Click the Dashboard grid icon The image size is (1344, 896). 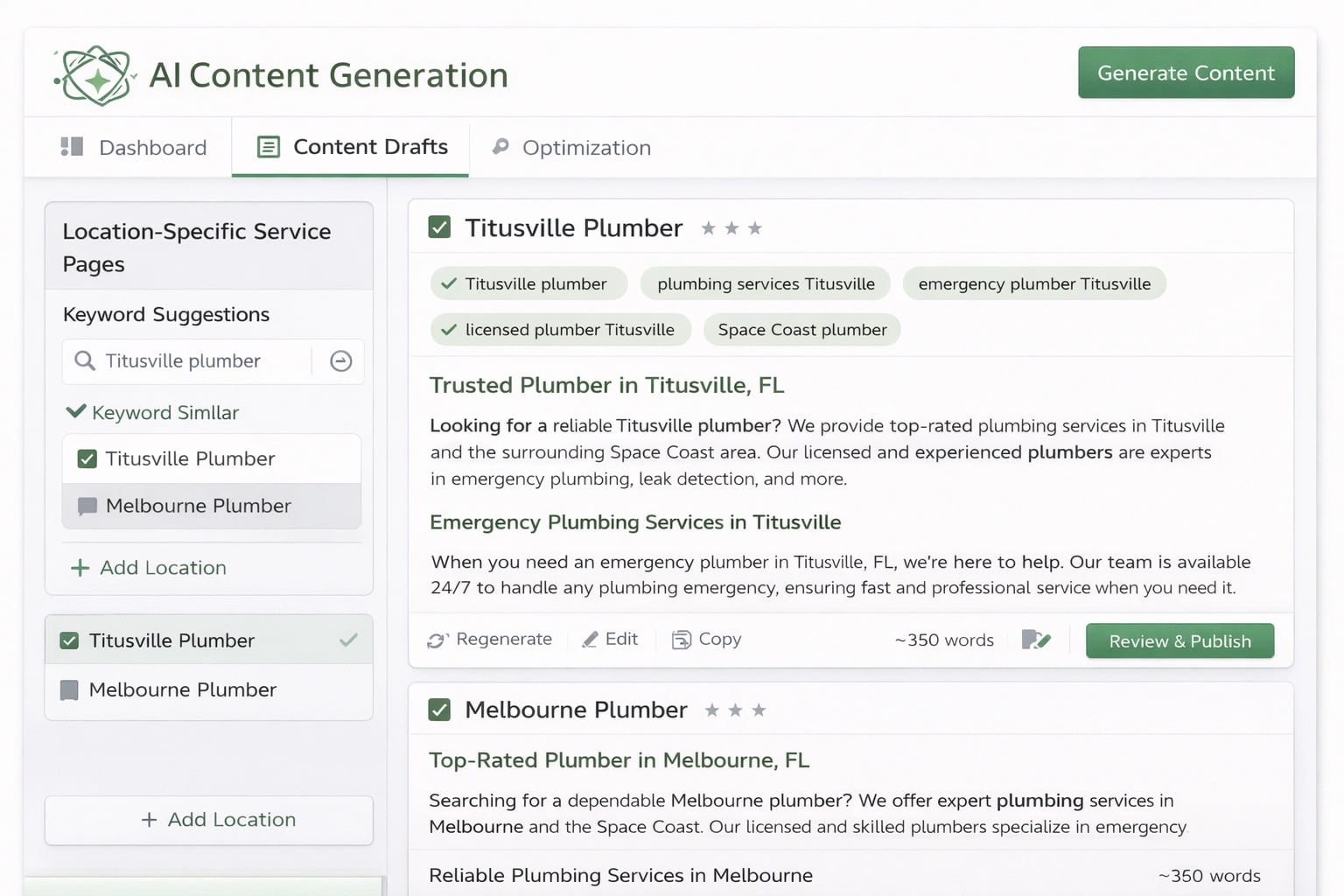pyautogui.click(x=72, y=146)
